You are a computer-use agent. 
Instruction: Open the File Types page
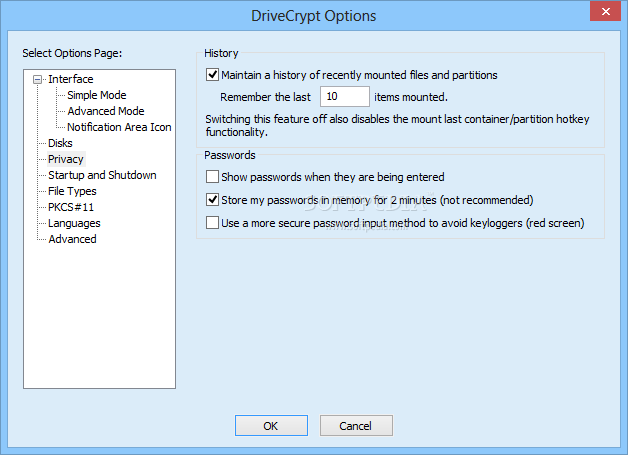pyautogui.click(x=72, y=191)
